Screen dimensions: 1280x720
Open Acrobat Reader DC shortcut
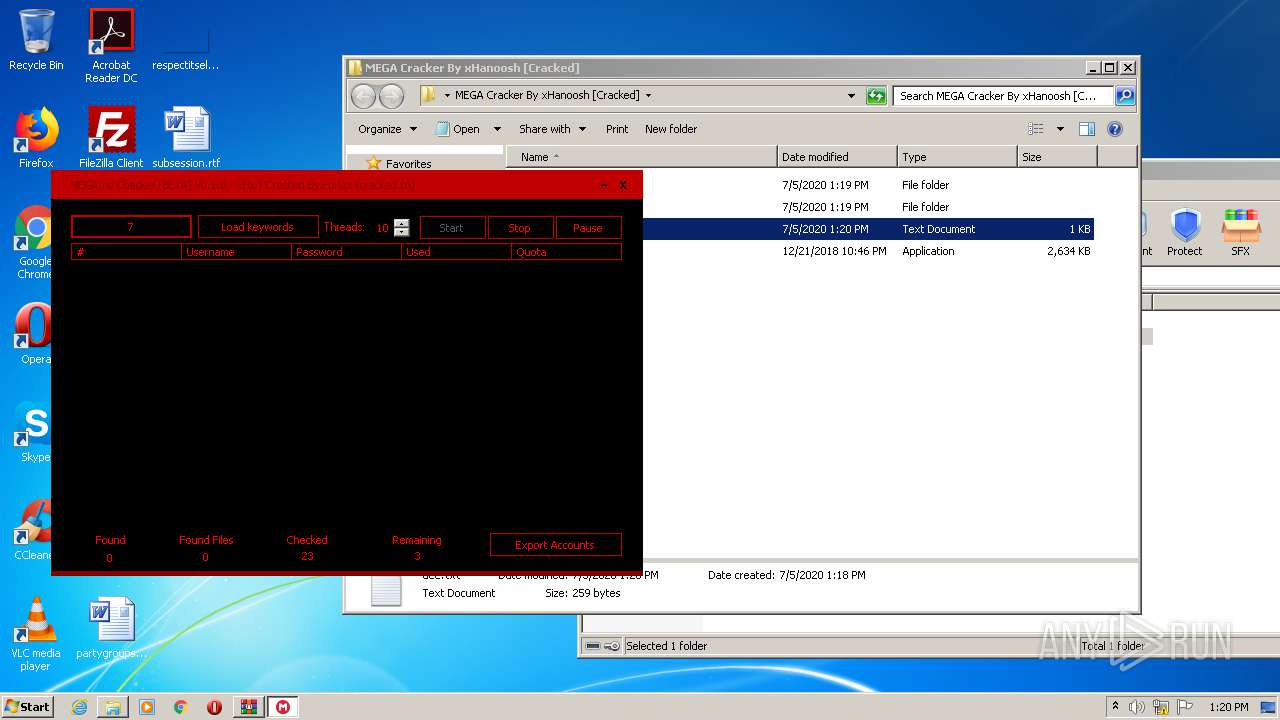(x=111, y=46)
